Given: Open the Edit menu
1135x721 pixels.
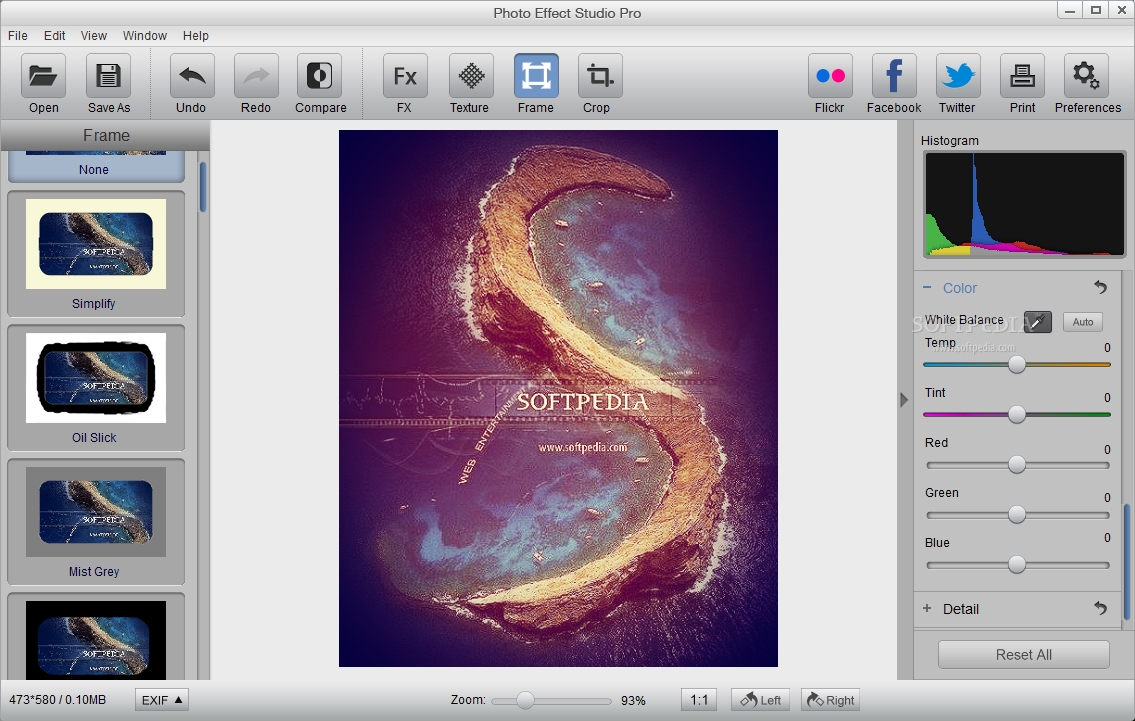Looking at the screenshot, I should [x=54, y=35].
